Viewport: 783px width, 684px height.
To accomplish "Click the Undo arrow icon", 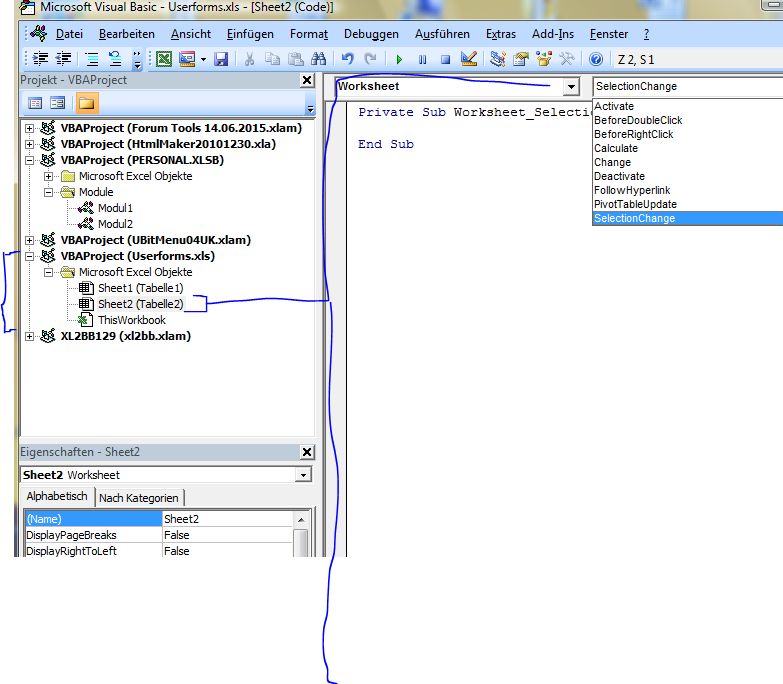I will click(x=348, y=59).
